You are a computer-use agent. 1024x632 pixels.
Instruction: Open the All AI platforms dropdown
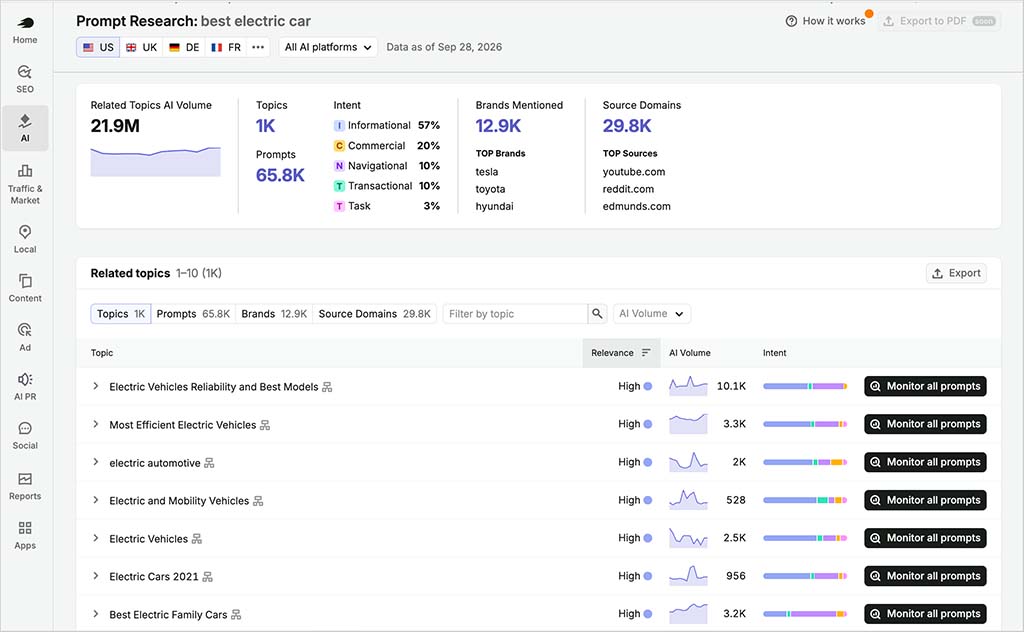[x=328, y=47]
